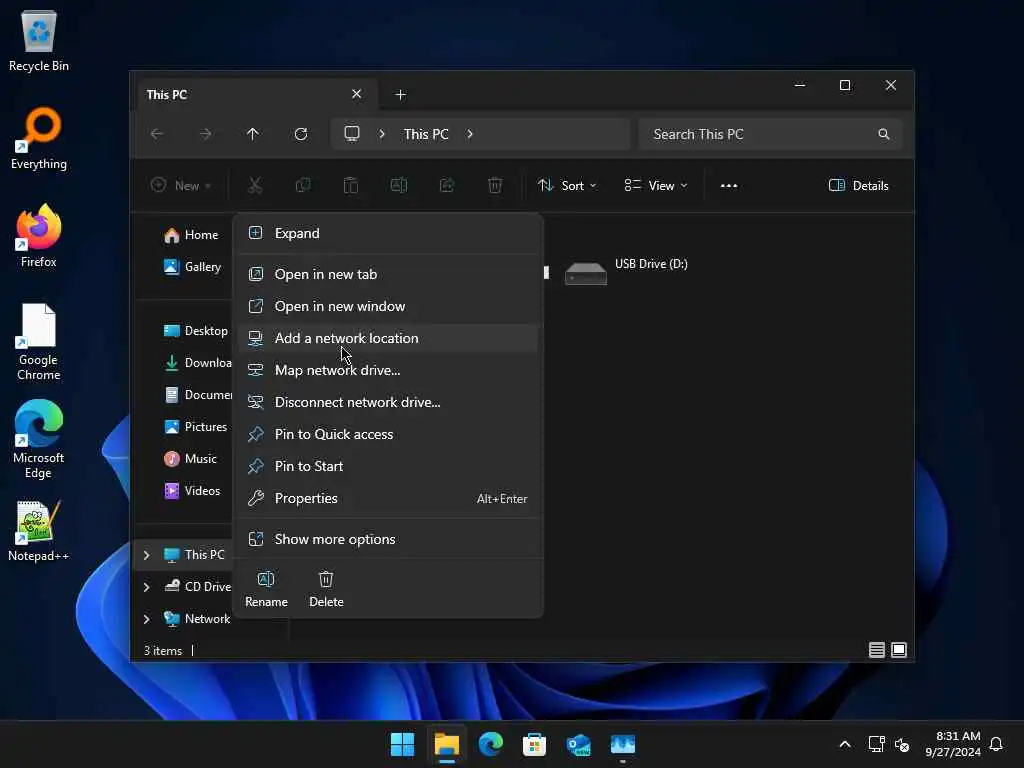Open the Google Chrome desktop shortcut

[x=39, y=342]
